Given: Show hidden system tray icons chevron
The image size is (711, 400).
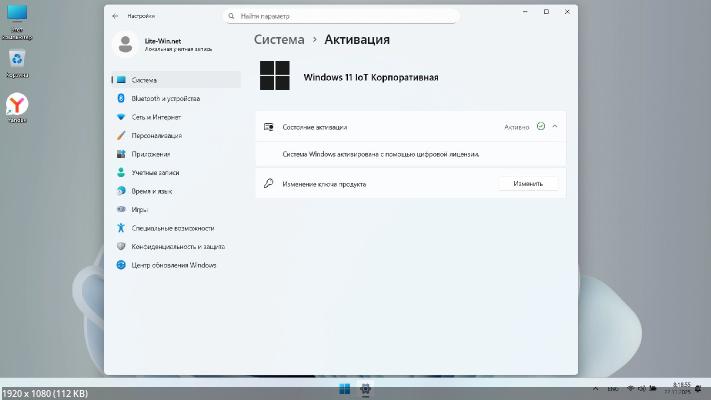Looking at the screenshot, I should tap(597, 388).
